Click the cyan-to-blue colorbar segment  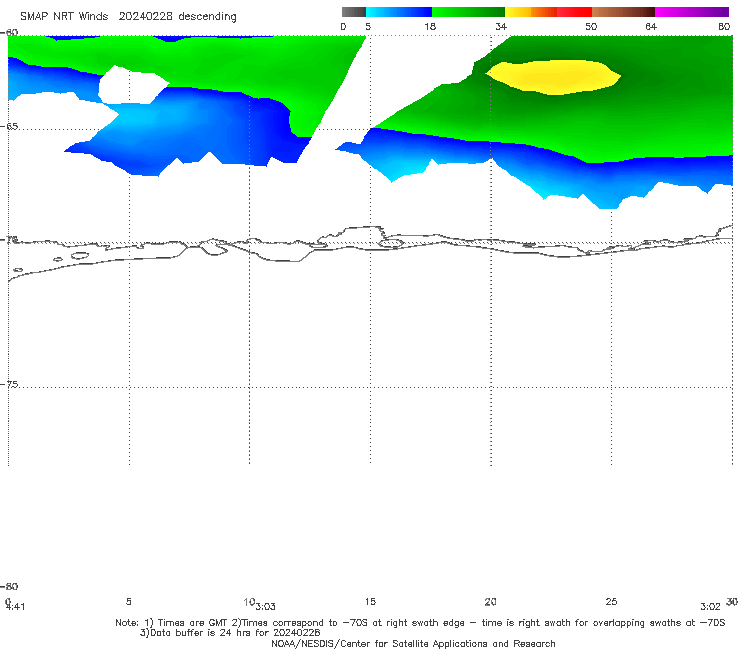coord(399,12)
